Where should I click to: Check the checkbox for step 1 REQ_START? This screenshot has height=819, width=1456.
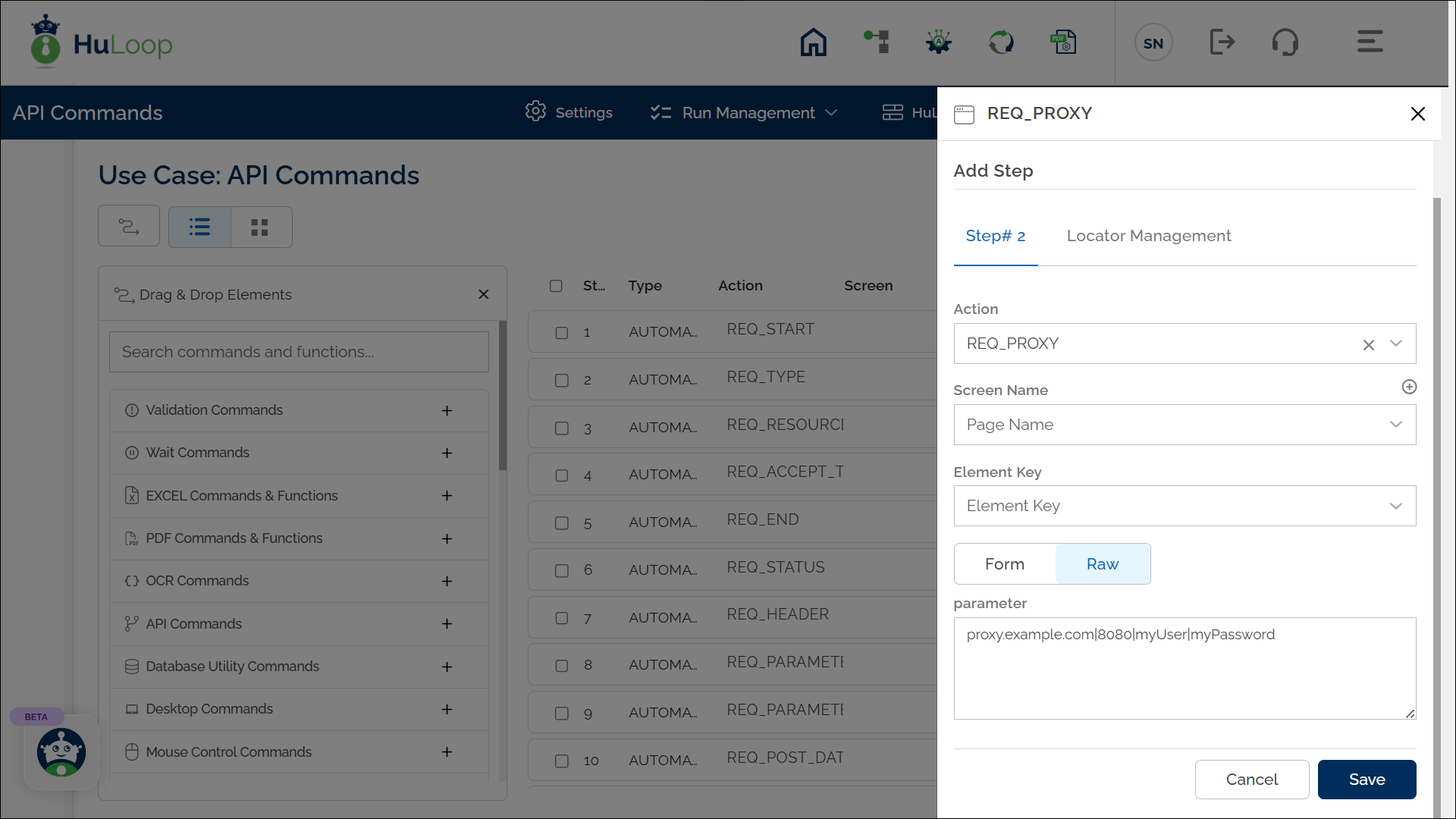point(561,333)
